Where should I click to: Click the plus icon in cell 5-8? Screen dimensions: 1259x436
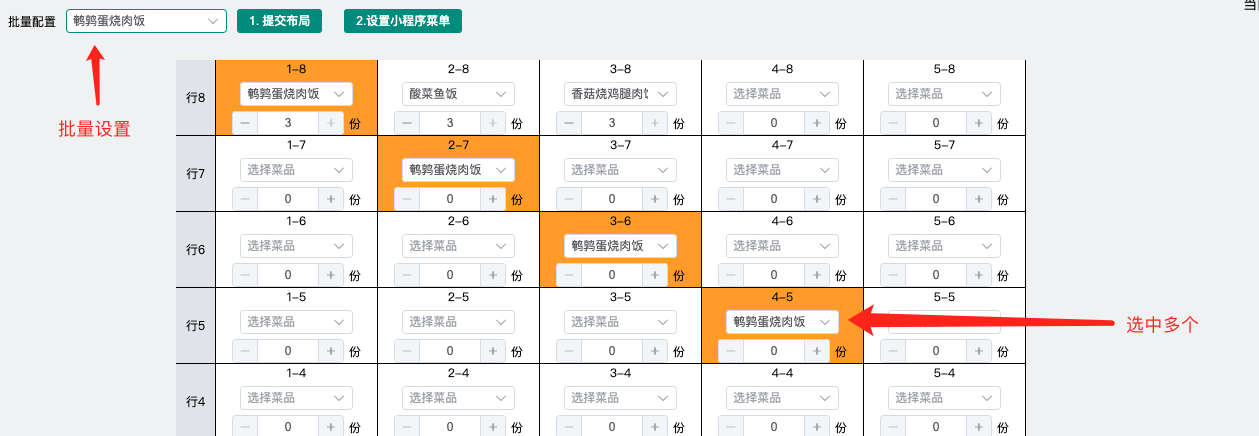(979, 123)
